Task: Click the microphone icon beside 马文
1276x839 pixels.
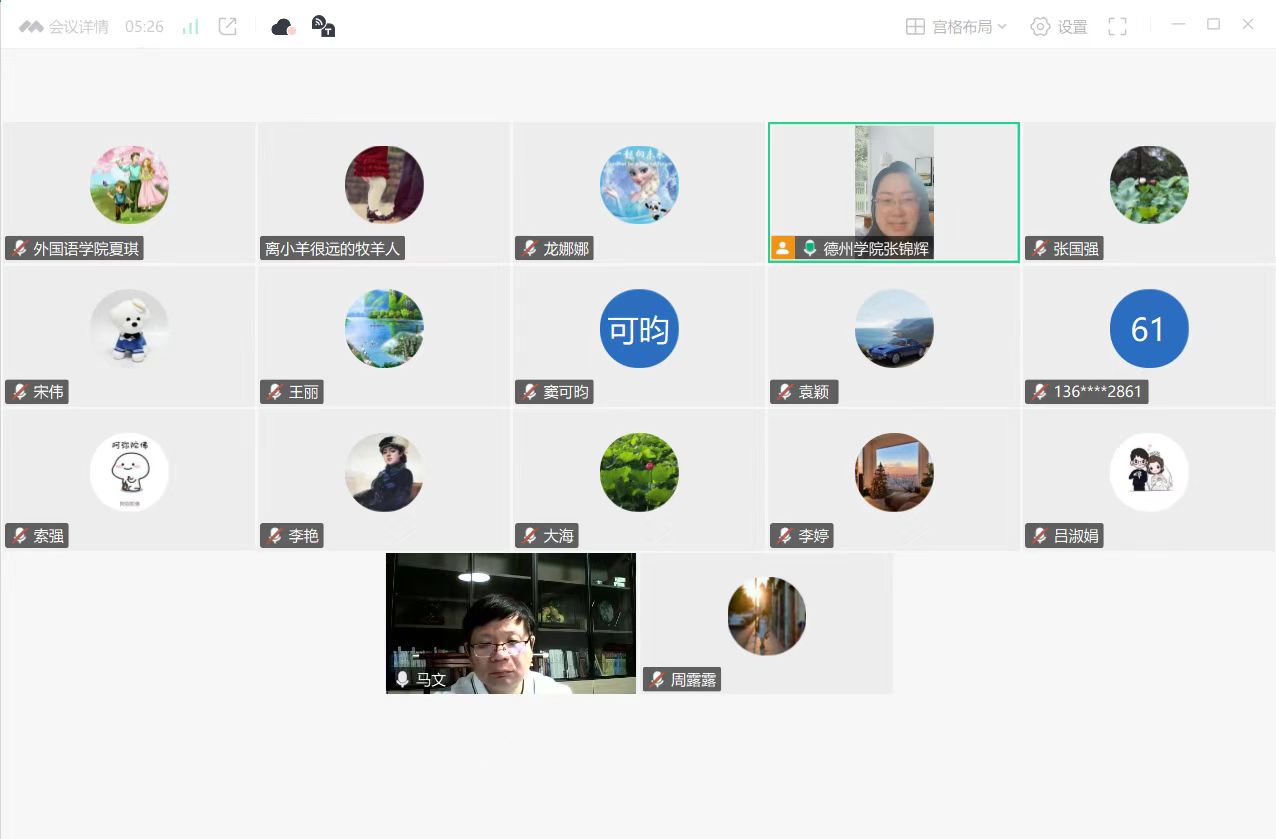Action: pyautogui.click(x=402, y=680)
